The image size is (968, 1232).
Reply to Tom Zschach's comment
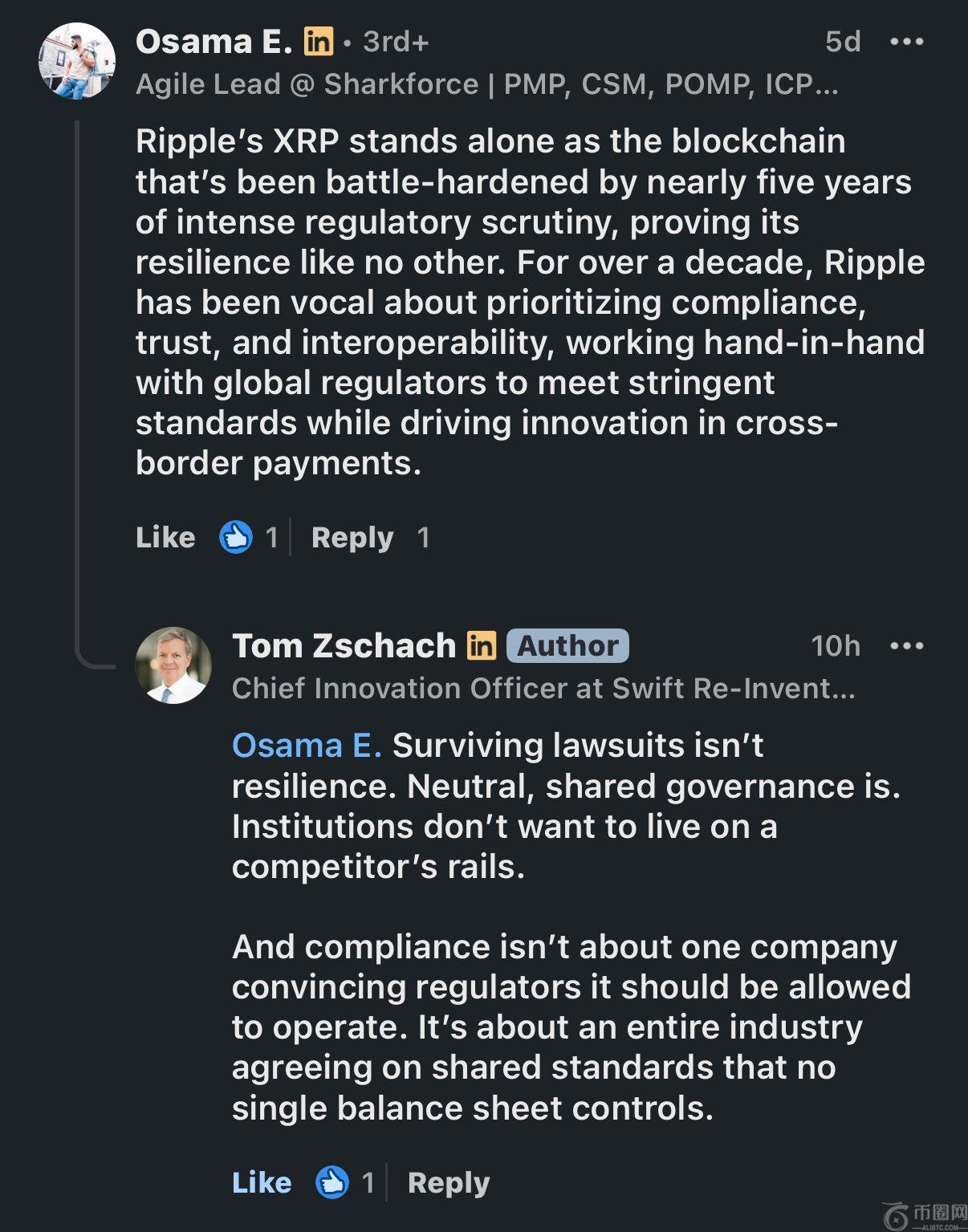point(449,1182)
